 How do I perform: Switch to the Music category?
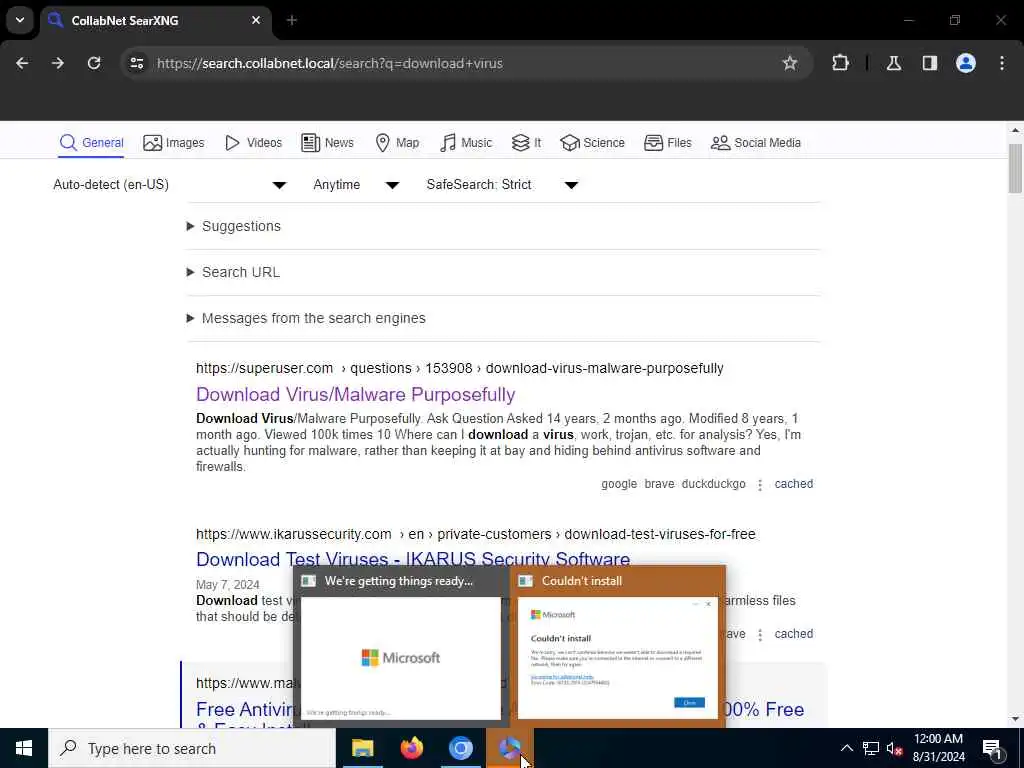tap(466, 142)
